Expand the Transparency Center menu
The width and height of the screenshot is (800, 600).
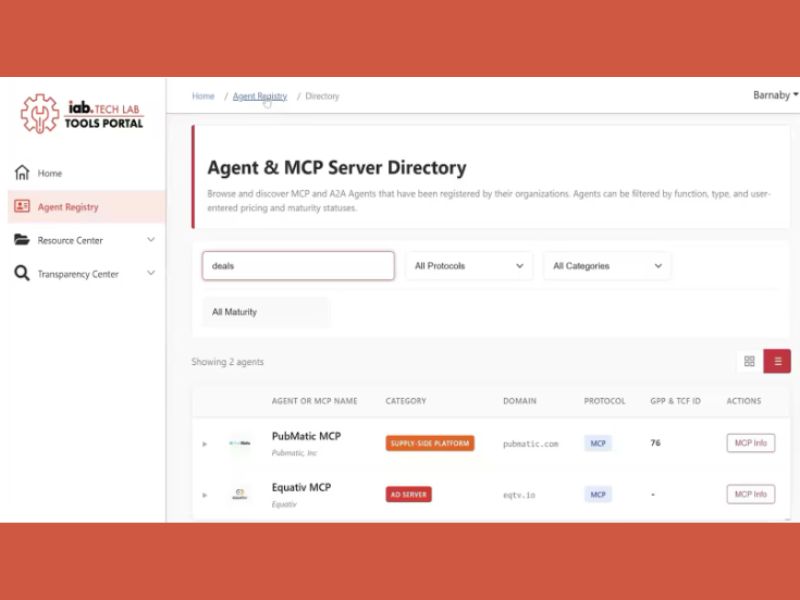(151, 274)
